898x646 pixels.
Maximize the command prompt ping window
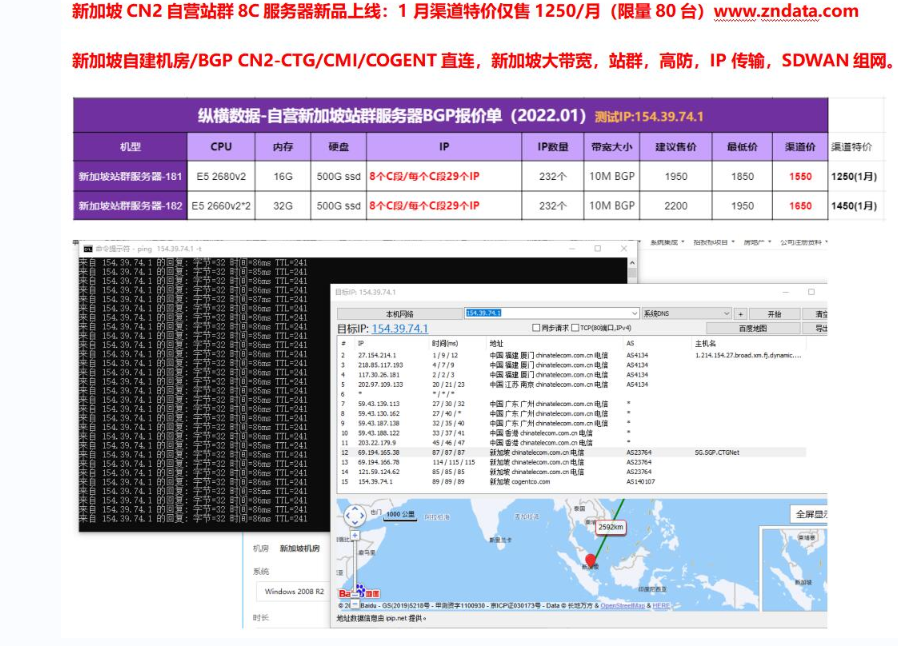click(597, 249)
